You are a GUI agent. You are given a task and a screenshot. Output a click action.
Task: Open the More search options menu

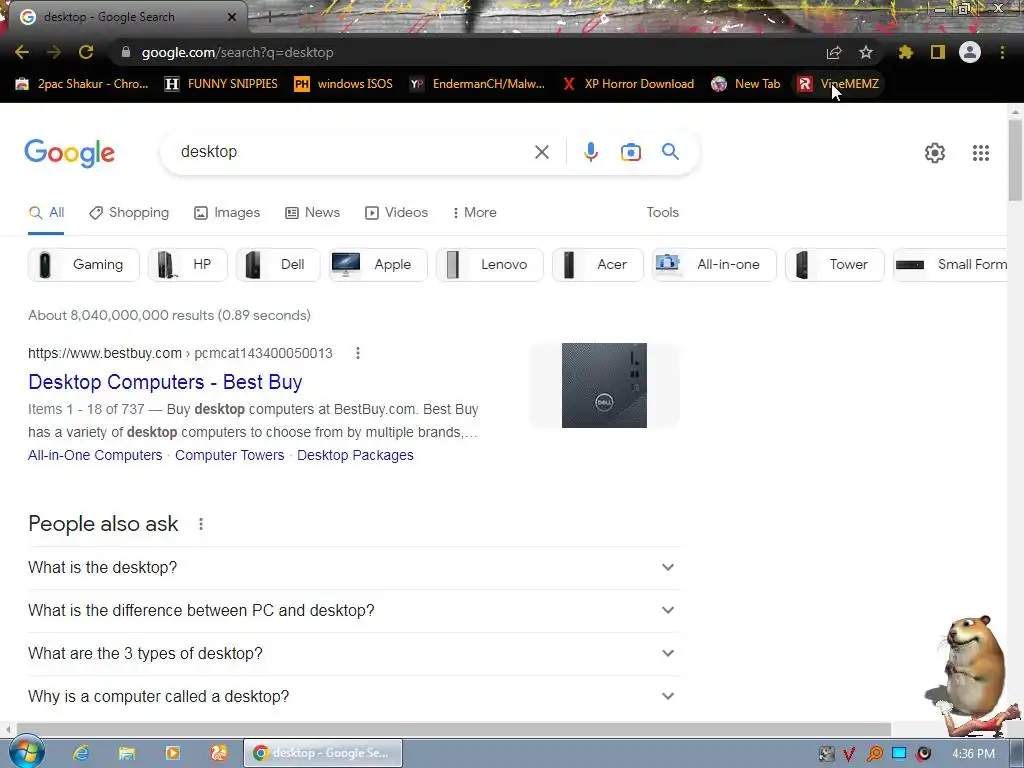click(475, 213)
